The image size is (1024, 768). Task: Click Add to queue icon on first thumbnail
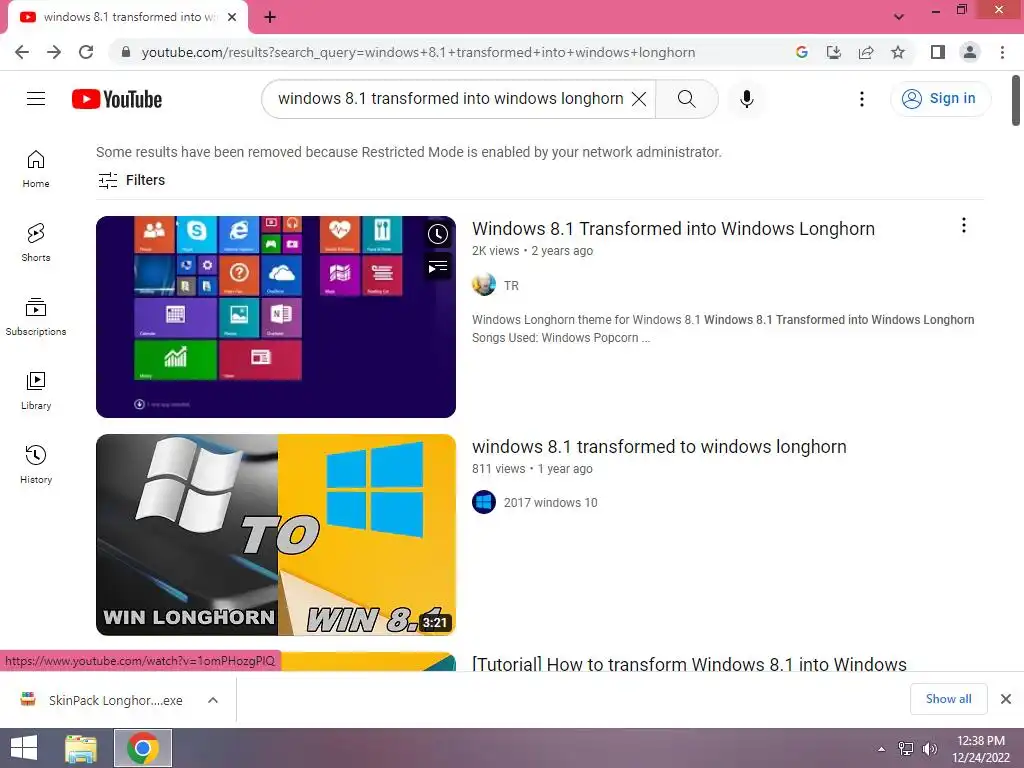pos(438,266)
